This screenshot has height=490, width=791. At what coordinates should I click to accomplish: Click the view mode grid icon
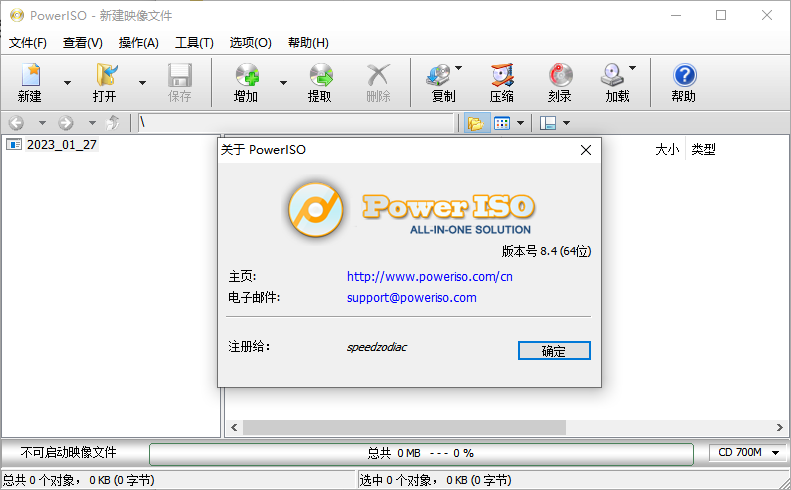tap(502, 123)
